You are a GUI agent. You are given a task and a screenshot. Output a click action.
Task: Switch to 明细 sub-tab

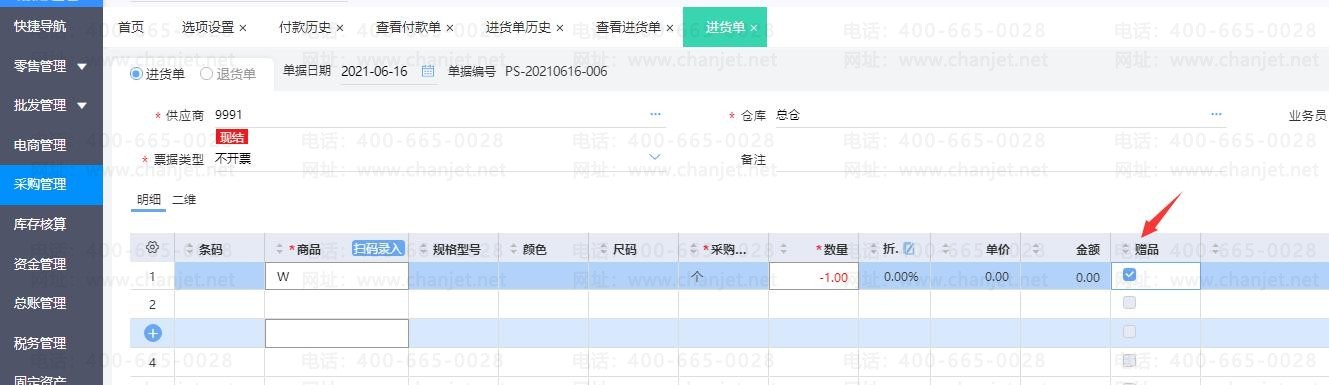coord(149,200)
